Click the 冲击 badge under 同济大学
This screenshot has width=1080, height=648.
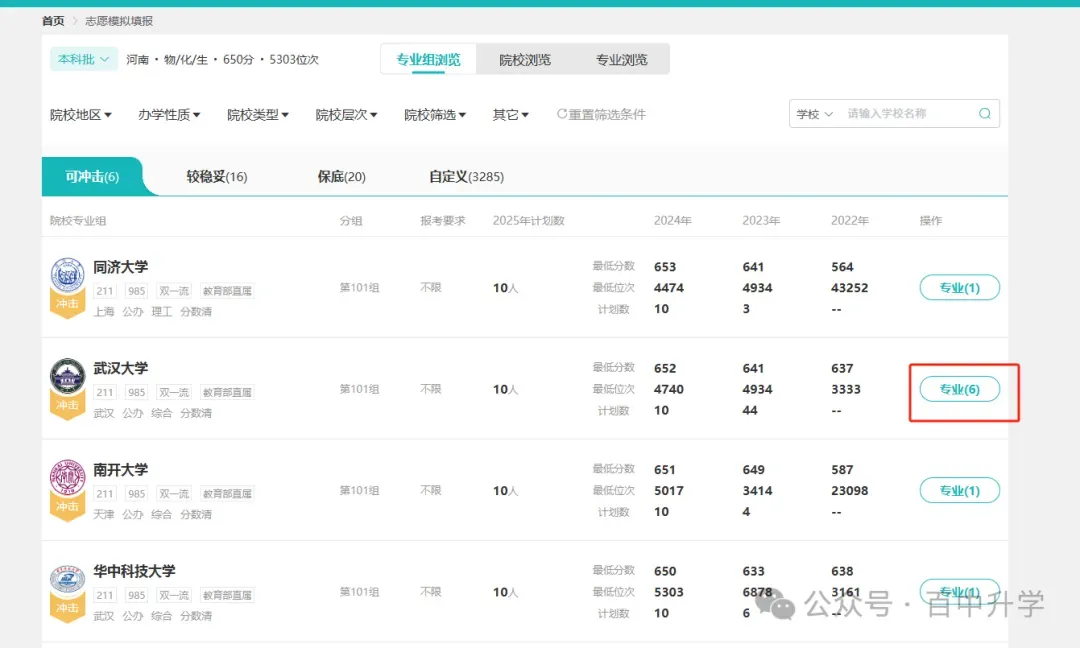point(68,304)
